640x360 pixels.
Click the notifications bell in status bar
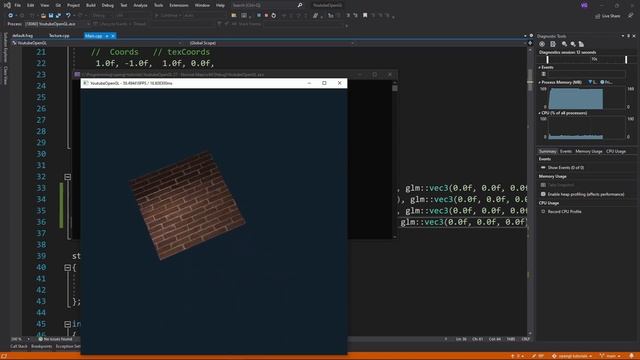coord(632,356)
